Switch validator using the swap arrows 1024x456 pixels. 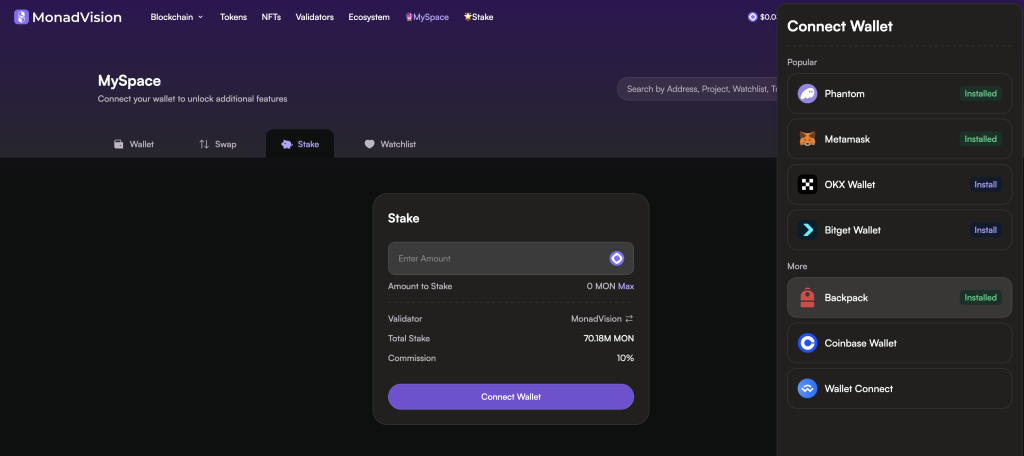coord(629,319)
